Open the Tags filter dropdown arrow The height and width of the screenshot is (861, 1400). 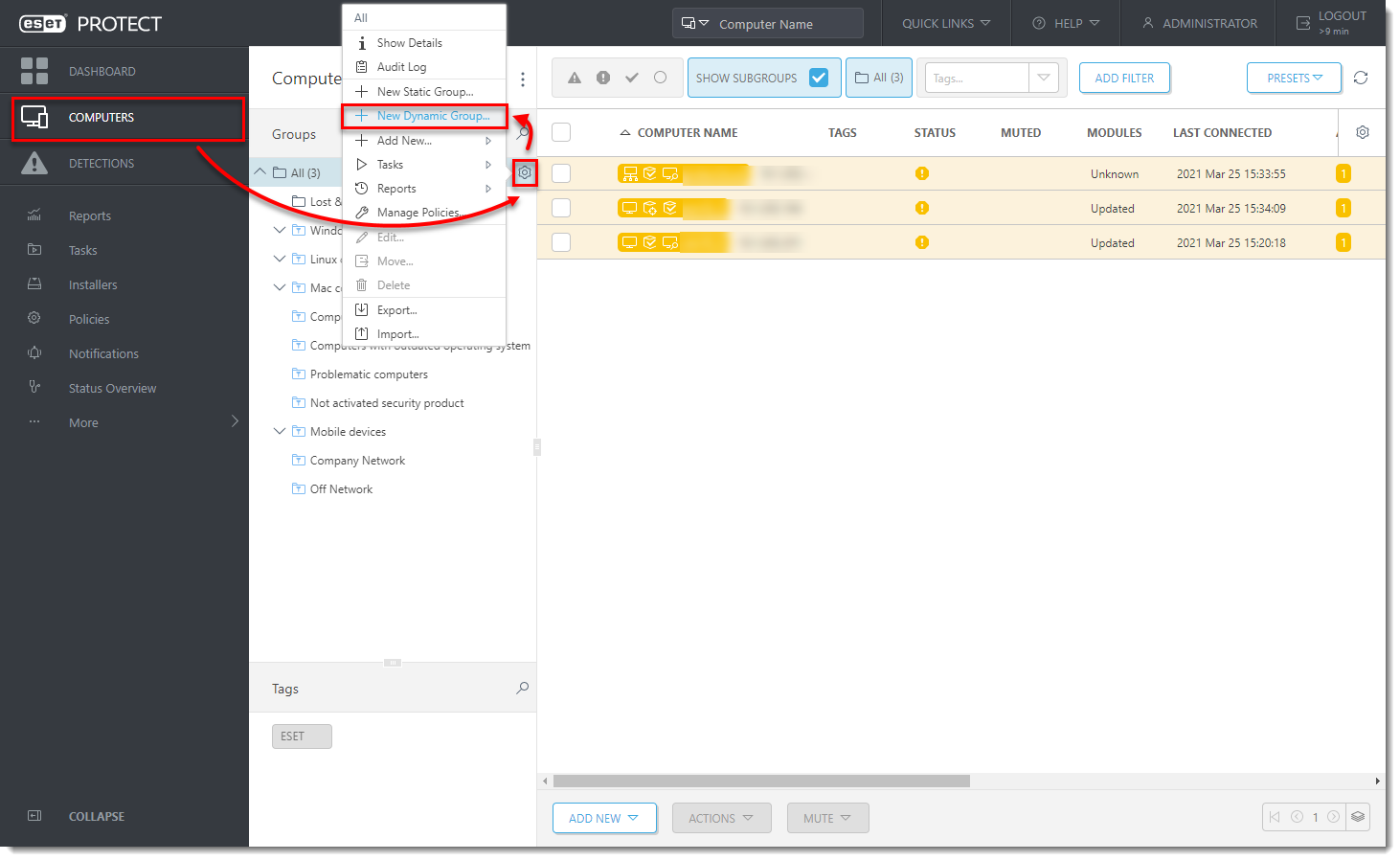(x=1044, y=78)
